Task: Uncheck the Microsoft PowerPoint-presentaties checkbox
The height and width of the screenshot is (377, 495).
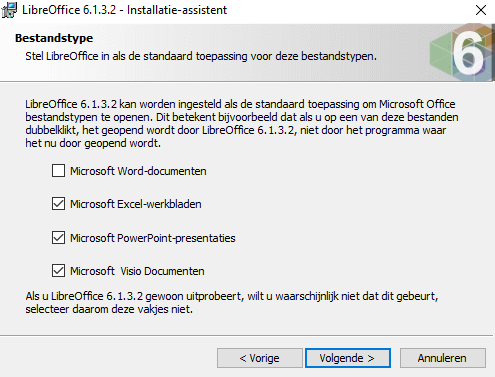Action: click(58, 238)
